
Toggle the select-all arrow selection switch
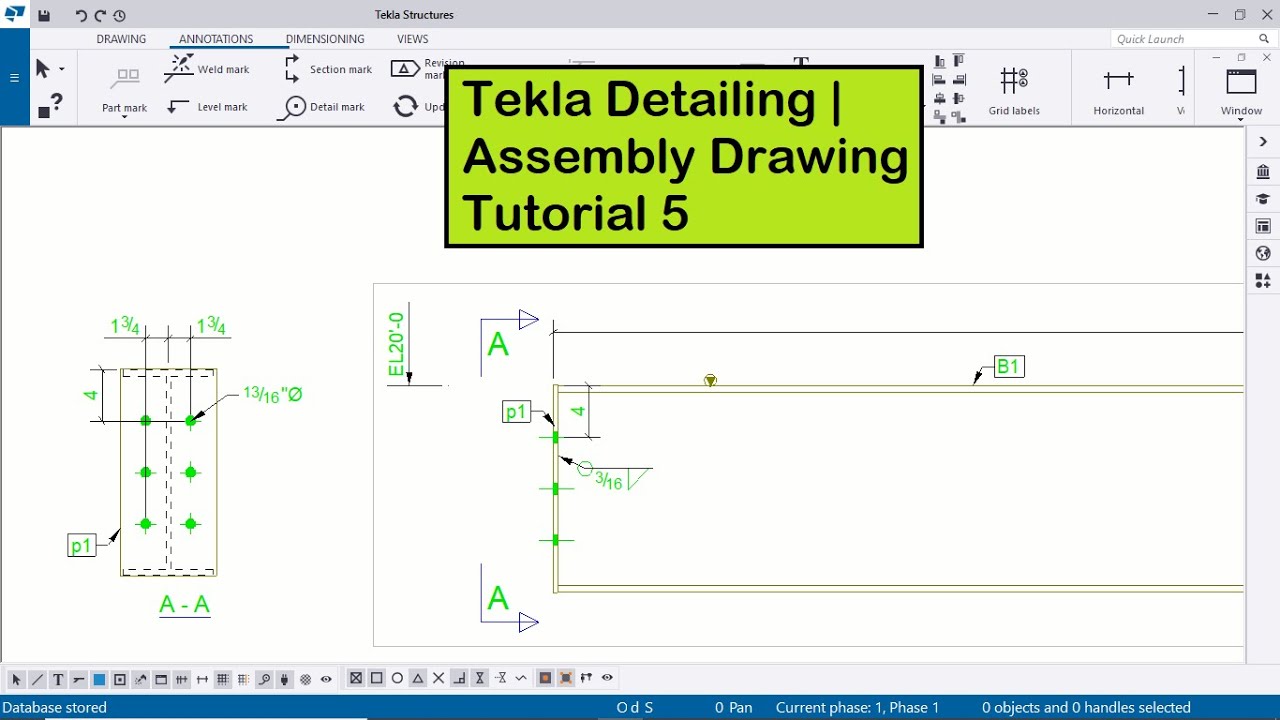point(16,679)
